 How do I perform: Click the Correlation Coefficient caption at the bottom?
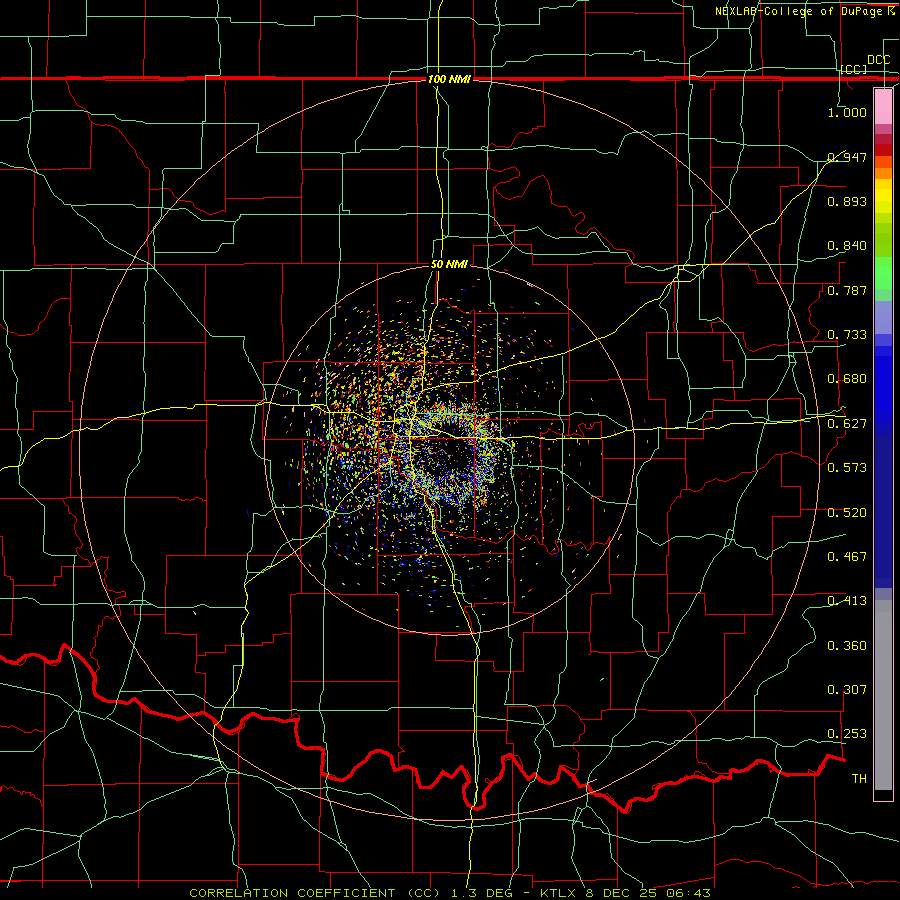tap(450, 893)
